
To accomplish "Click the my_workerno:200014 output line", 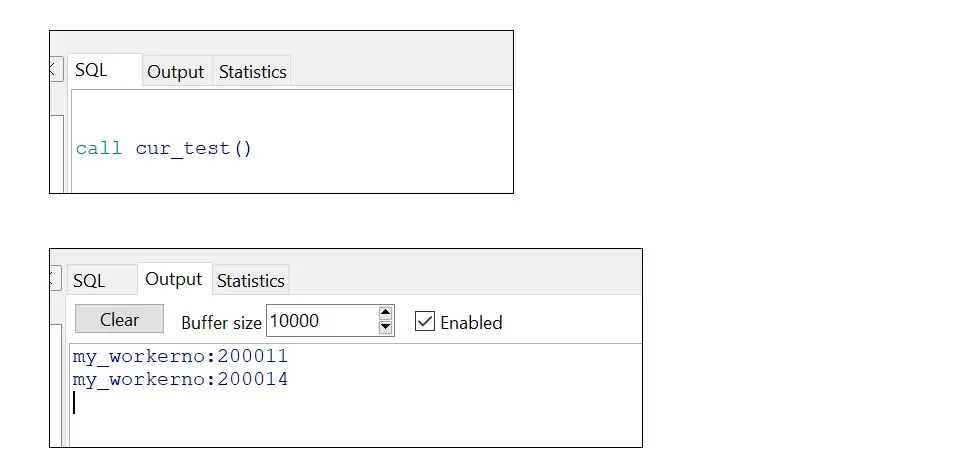I will tap(180, 380).
